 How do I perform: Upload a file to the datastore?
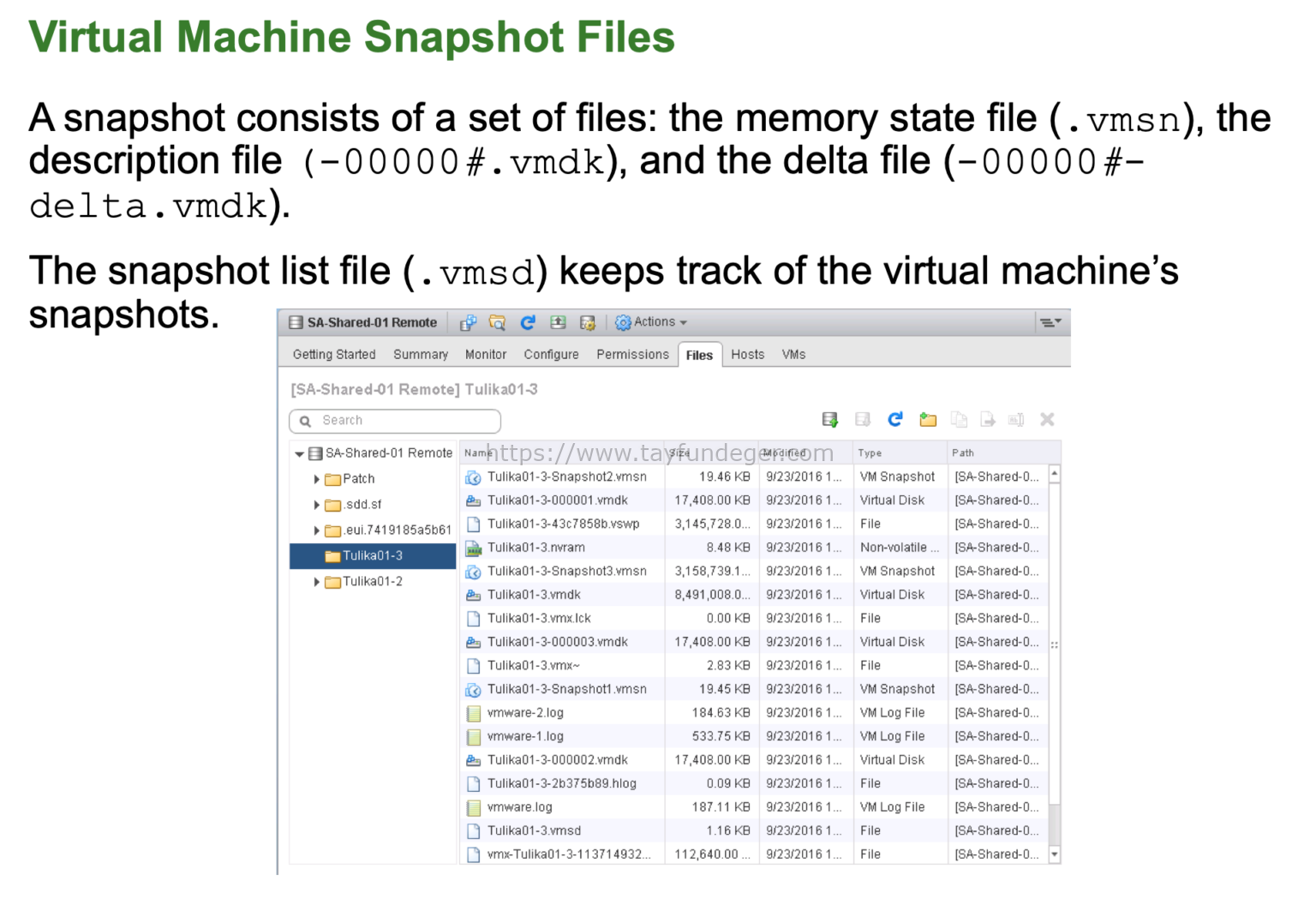click(829, 419)
